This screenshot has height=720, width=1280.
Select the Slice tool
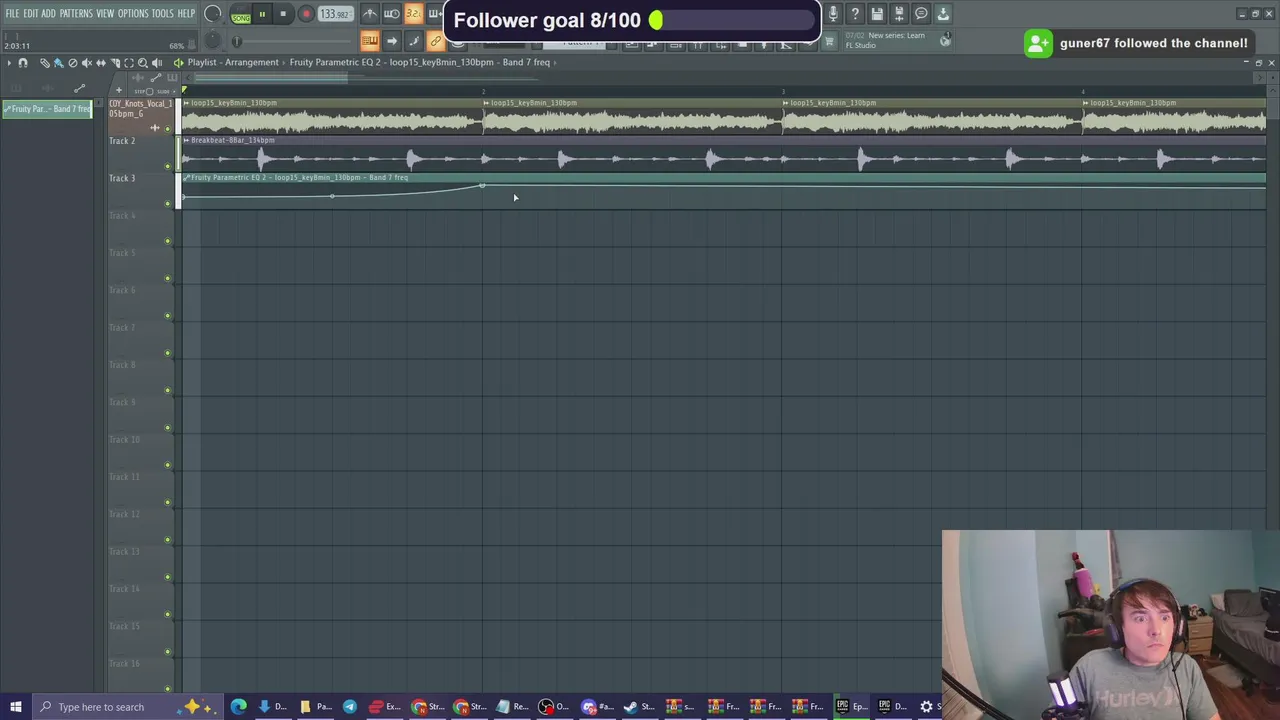coord(114,63)
